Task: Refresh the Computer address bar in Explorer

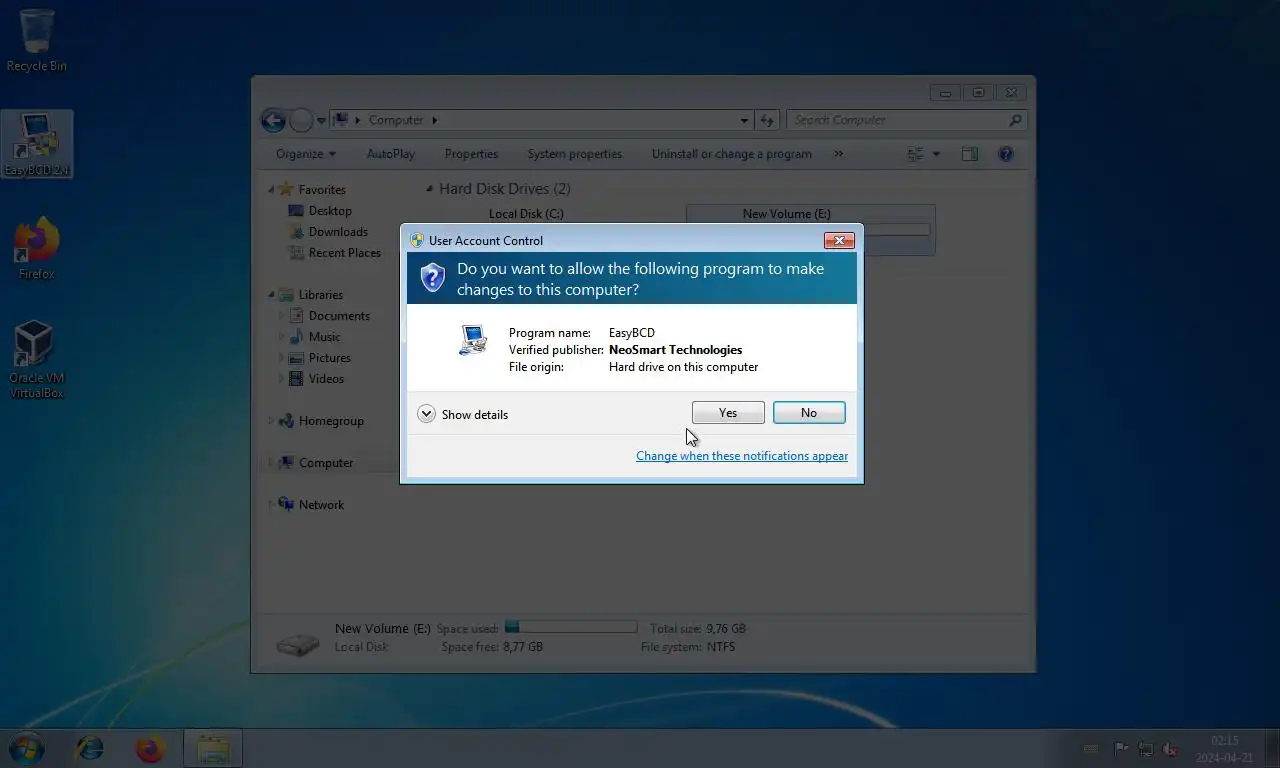Action: click(x=767, y=120)
